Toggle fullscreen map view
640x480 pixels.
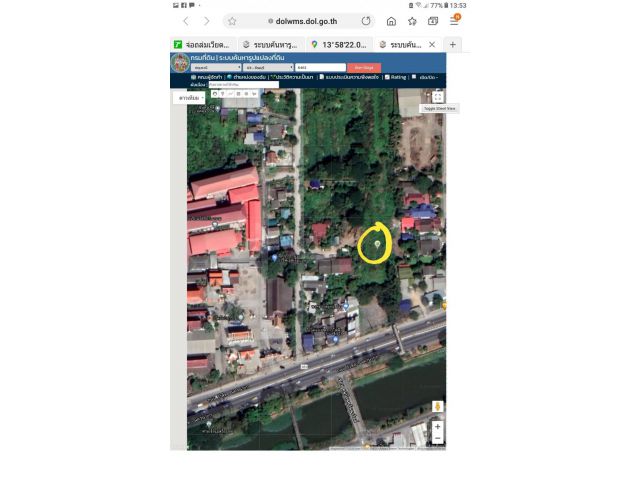tap(438, 97)
